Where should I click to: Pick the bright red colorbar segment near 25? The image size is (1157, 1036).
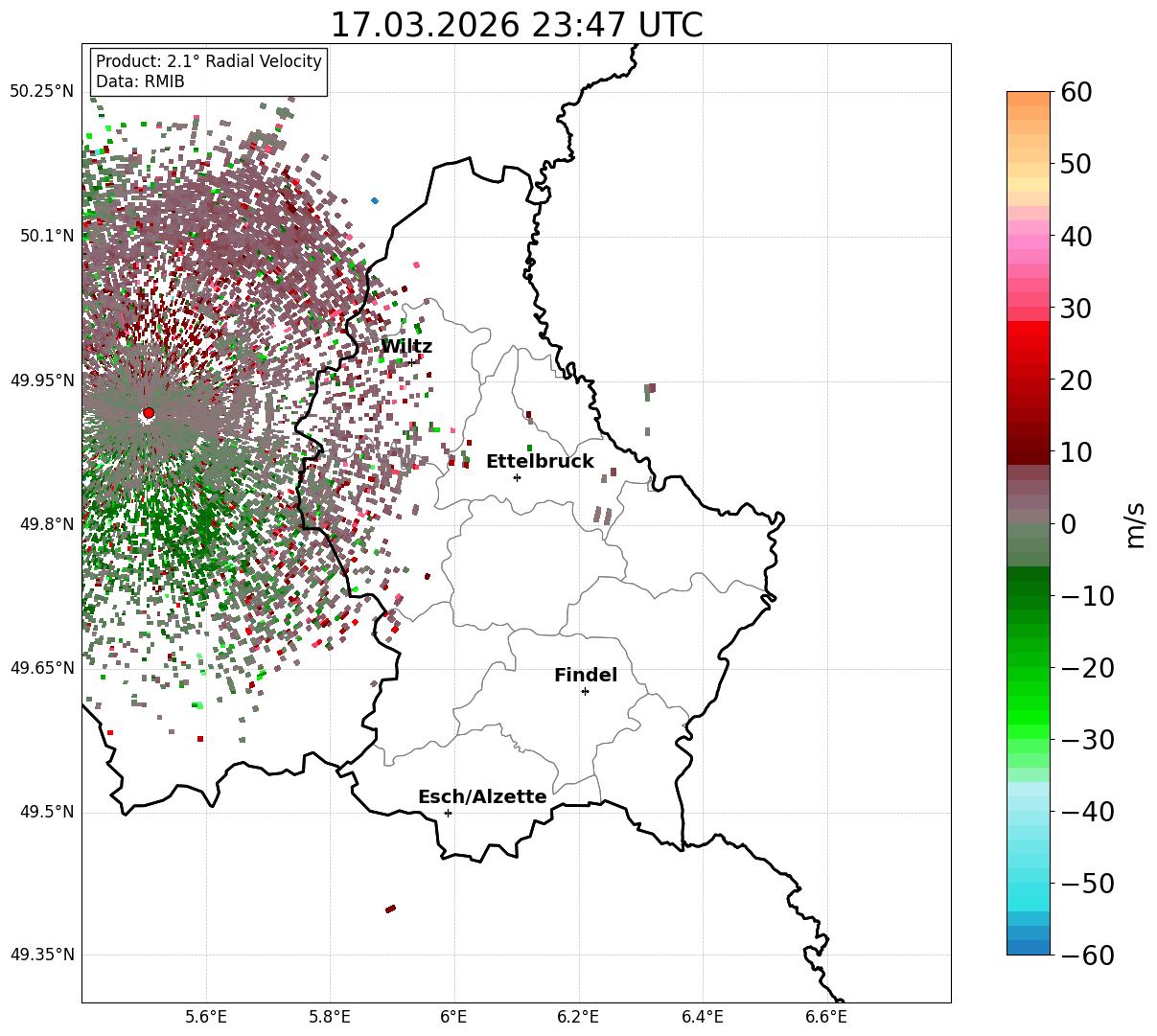pos(1029,343)
